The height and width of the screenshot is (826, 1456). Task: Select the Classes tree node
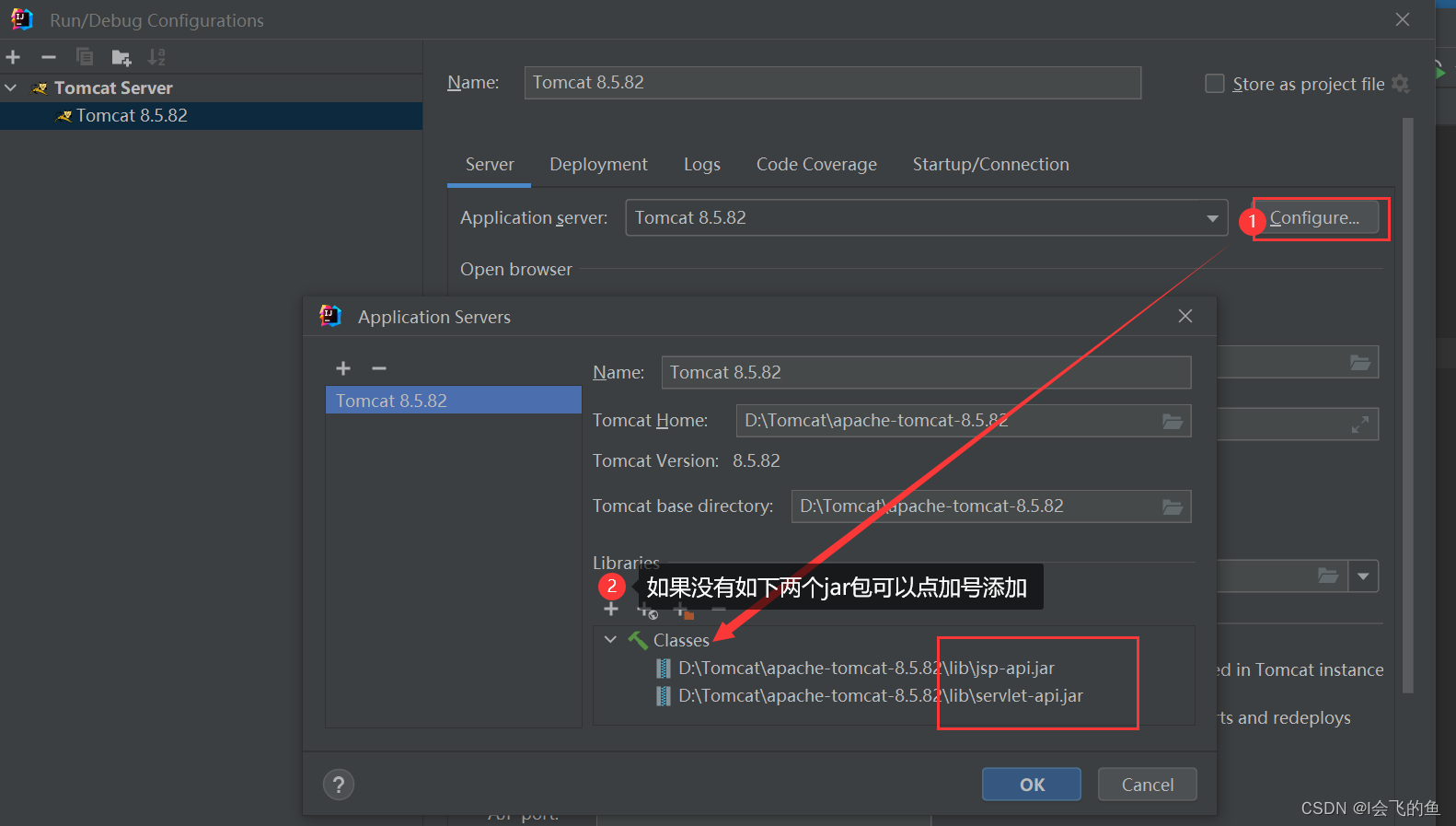point(681,640)
